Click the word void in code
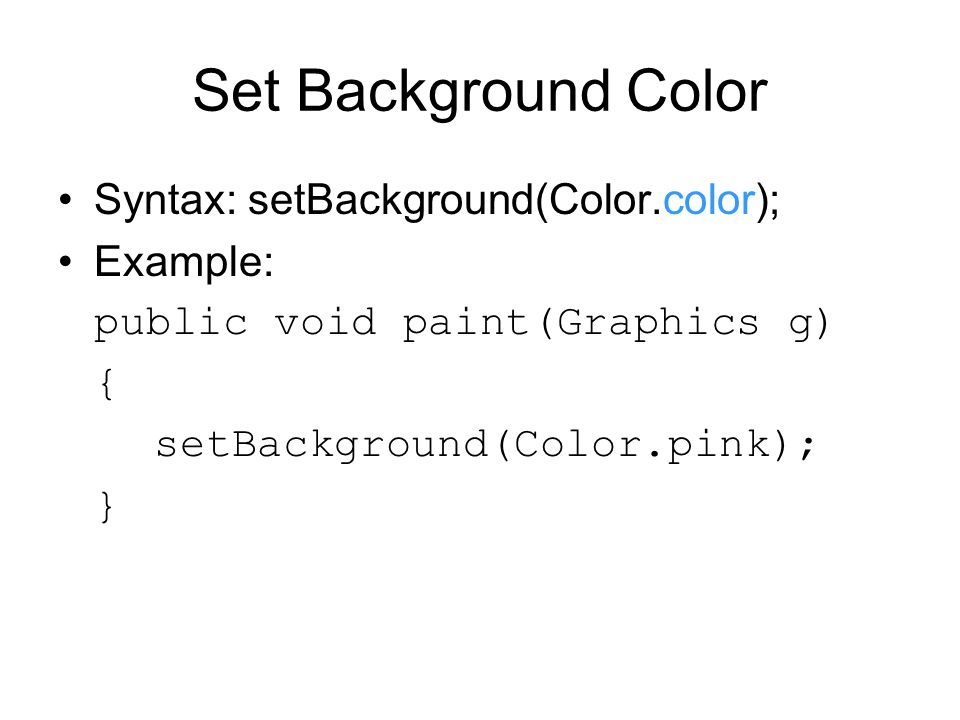 pos(325,321)
